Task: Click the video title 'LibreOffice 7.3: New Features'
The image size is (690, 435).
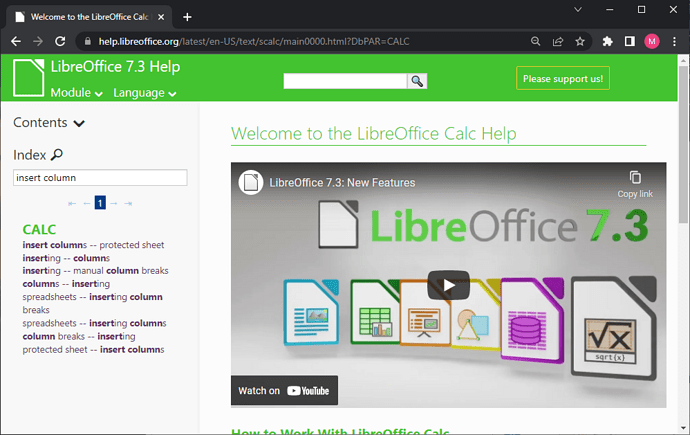Action: point(342,183)
